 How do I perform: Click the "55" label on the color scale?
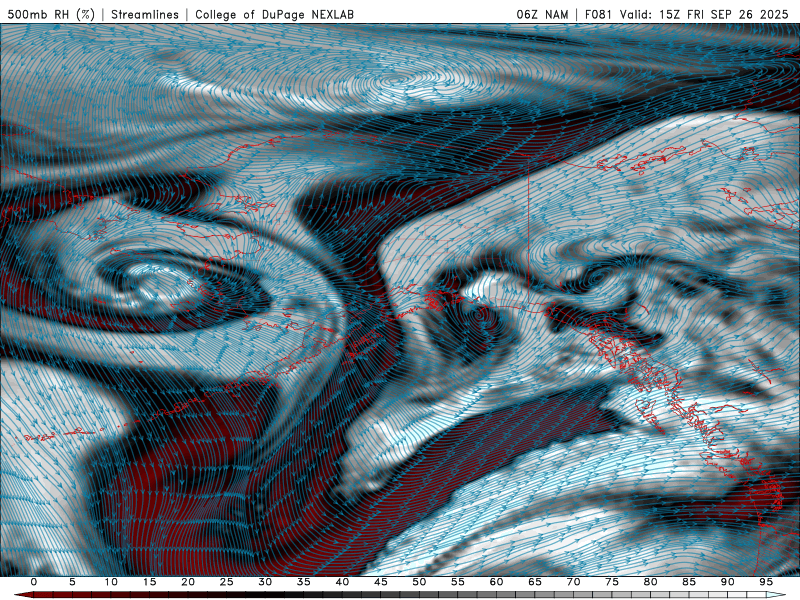click(x=458, y=582)
